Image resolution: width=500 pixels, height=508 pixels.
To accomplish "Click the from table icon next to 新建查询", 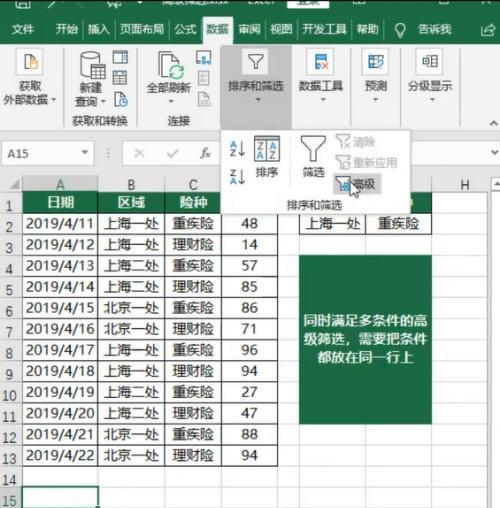I will [x=120, y=77].
